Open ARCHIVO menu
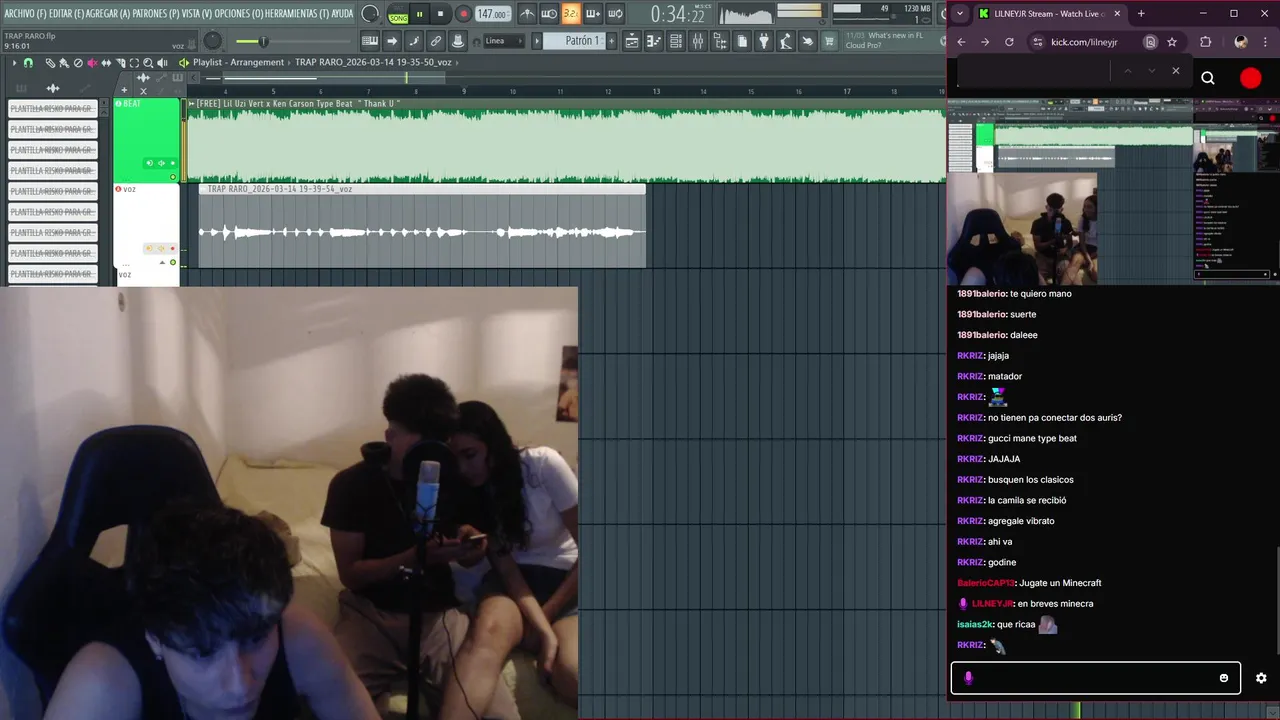The image size is (1280, 720). (25, 13)
